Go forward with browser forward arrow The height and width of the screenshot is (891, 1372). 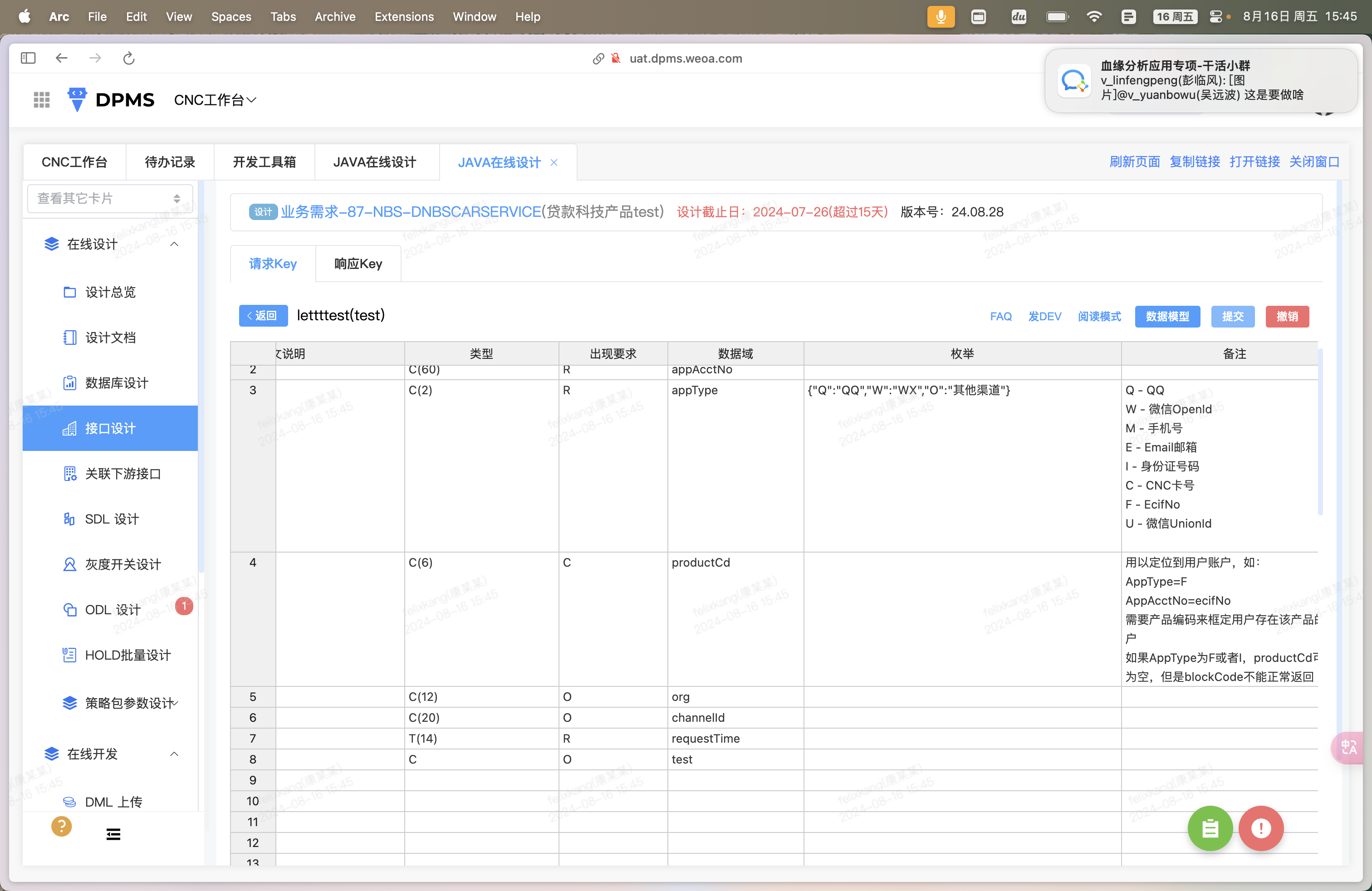pyautogui.click(x=96, y=58)
